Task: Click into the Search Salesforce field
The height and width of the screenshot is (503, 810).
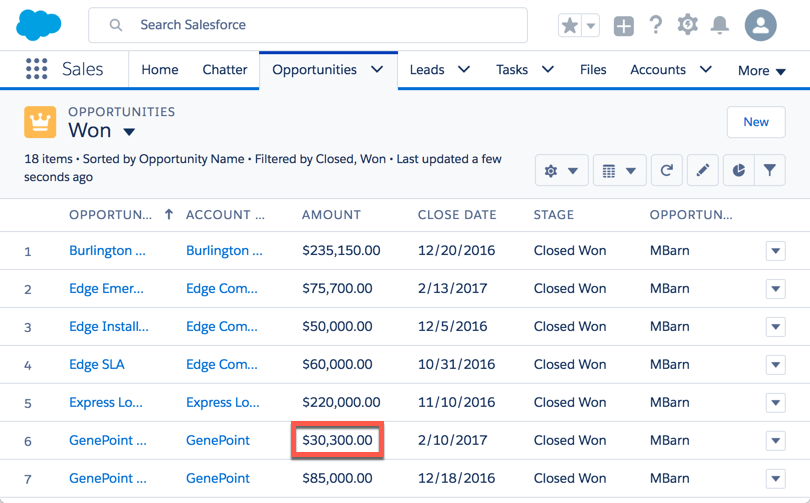Action: click(x=308, y=25)
